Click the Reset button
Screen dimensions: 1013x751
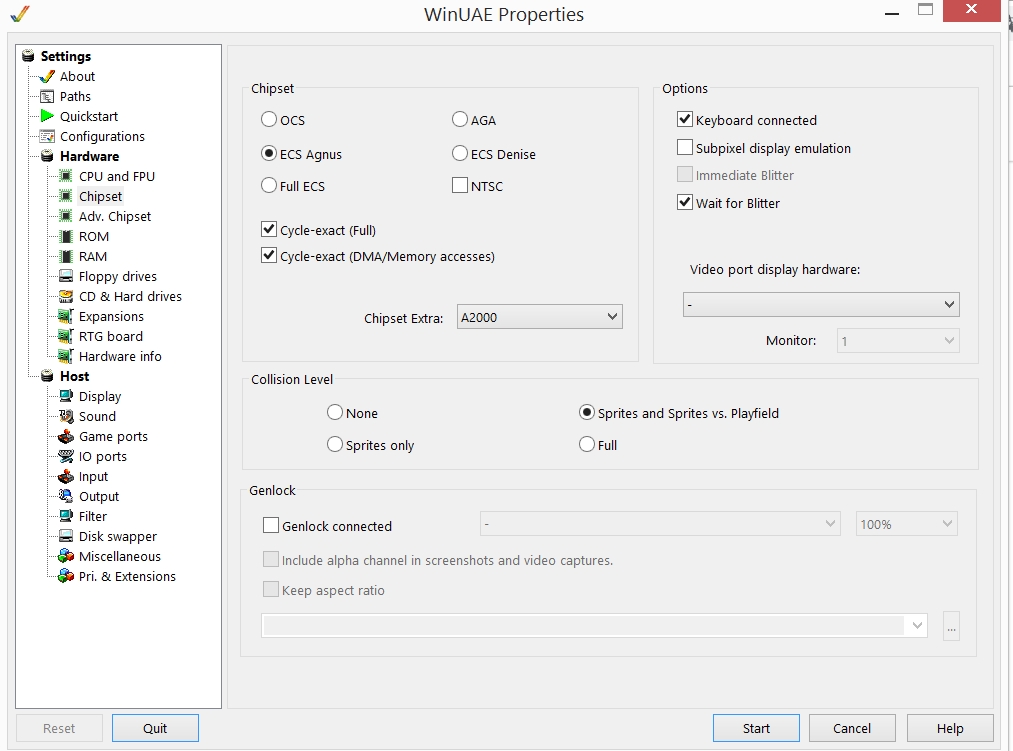point(59,728)
